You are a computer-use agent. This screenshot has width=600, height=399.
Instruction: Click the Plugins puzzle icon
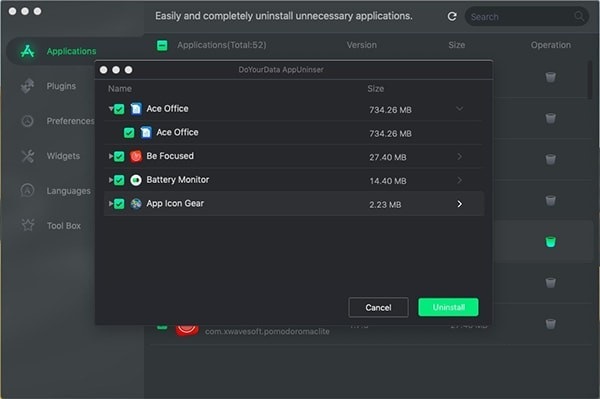[28, 86]
